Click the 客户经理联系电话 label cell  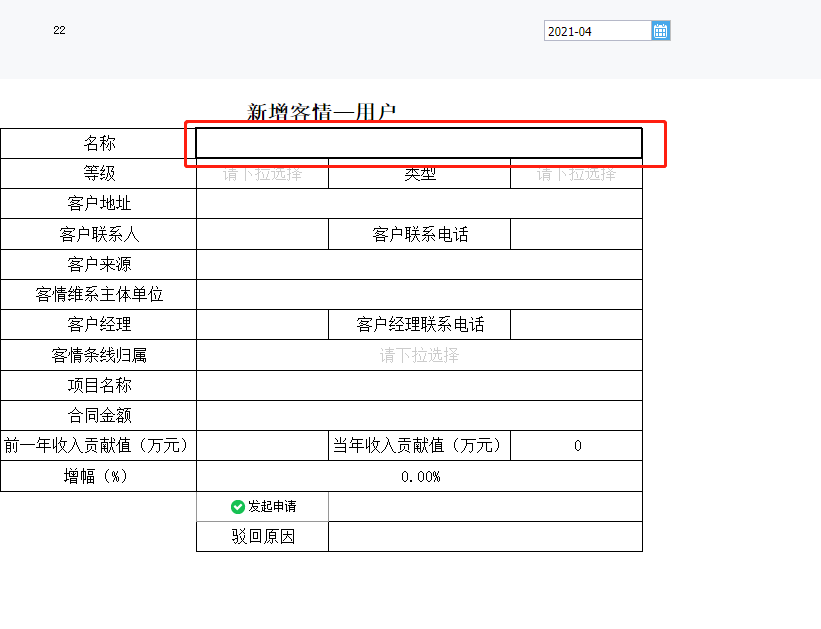(x=419, y=325)
